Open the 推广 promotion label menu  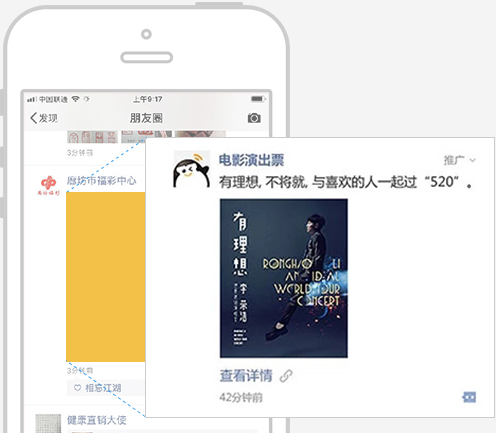(x=454, y=160)
